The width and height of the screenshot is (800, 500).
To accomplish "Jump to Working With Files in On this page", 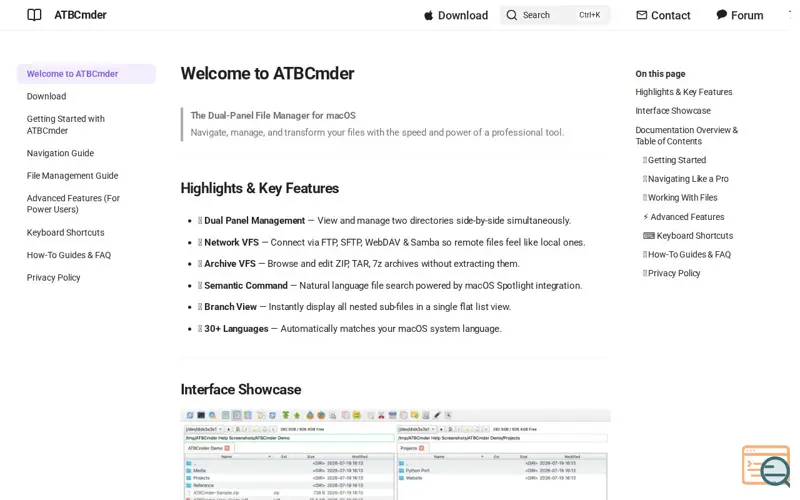I will pos(680,198).
